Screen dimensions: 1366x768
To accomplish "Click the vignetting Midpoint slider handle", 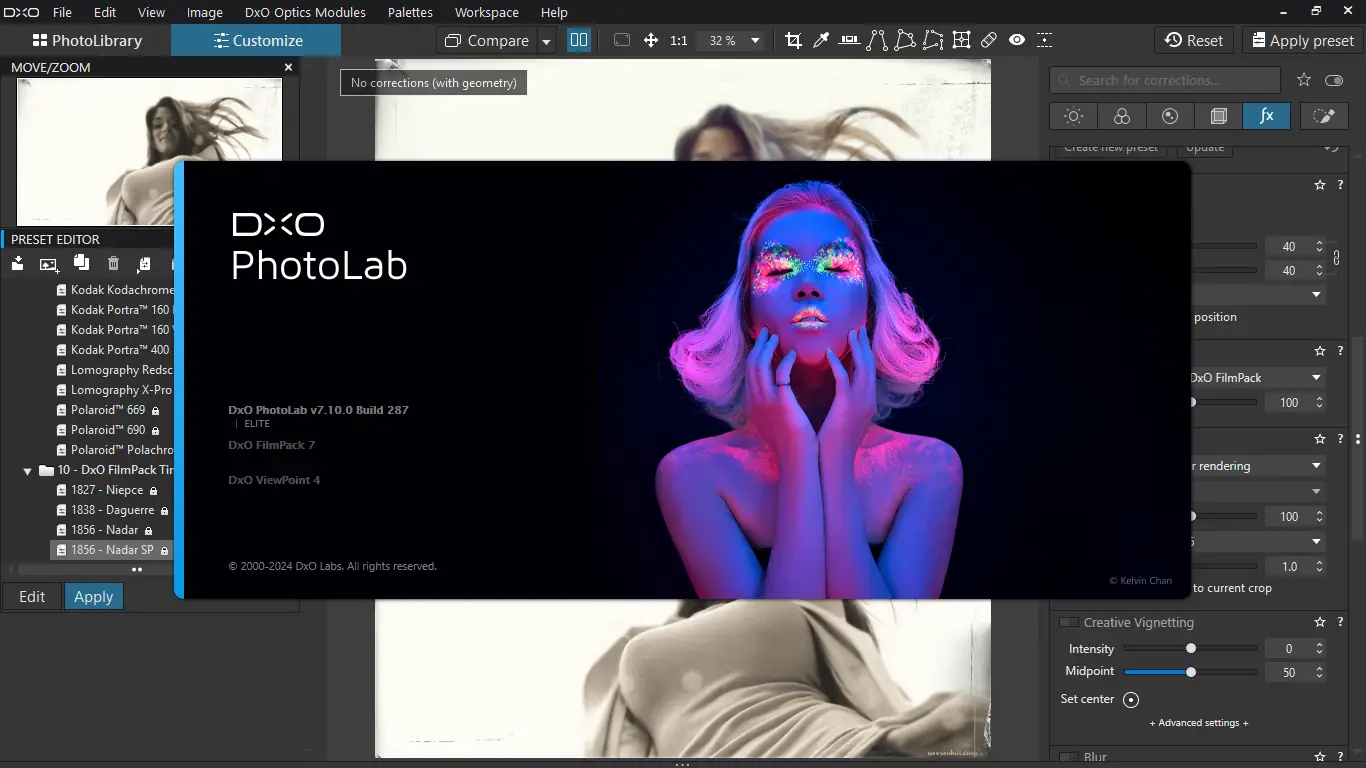I will (1190, 673).
